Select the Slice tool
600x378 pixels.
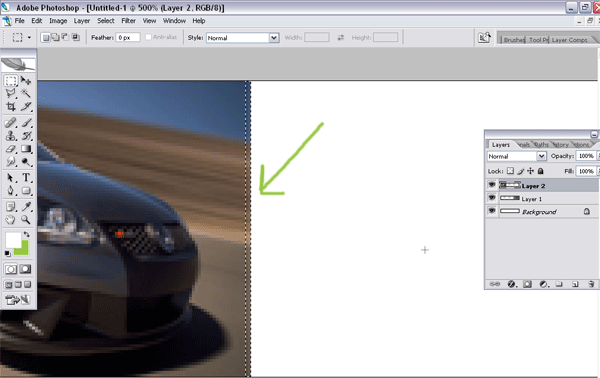point(26,106)
